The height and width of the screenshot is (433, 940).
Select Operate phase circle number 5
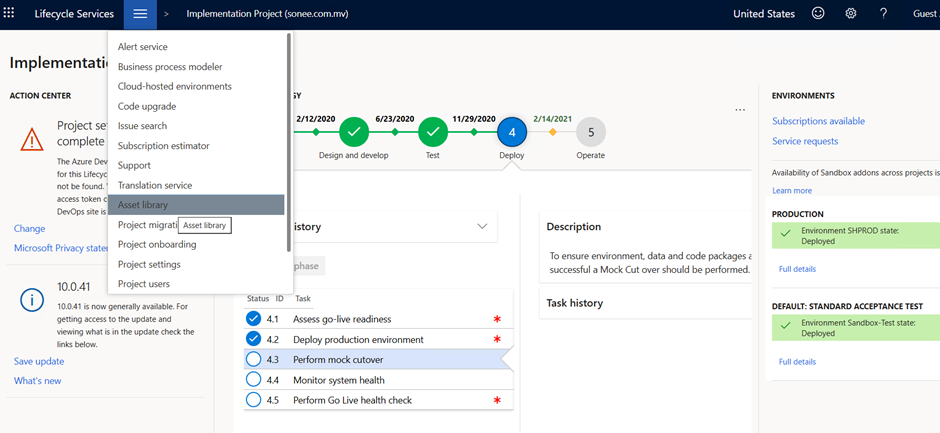591,132
